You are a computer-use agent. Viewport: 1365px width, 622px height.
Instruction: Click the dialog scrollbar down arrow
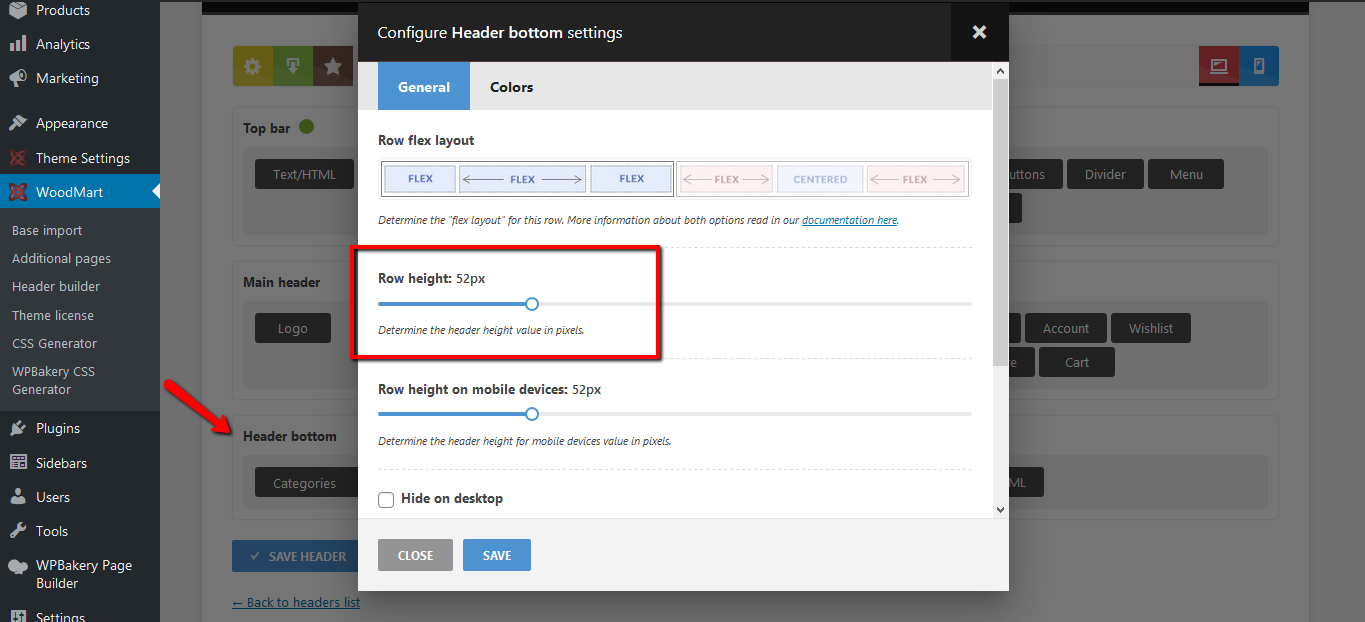[x=1000, y=510]
